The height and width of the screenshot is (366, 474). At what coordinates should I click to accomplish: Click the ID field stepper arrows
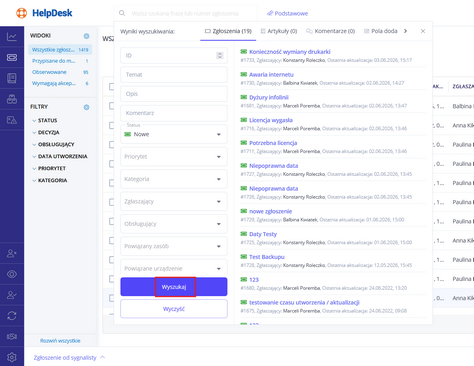(220, 55)
